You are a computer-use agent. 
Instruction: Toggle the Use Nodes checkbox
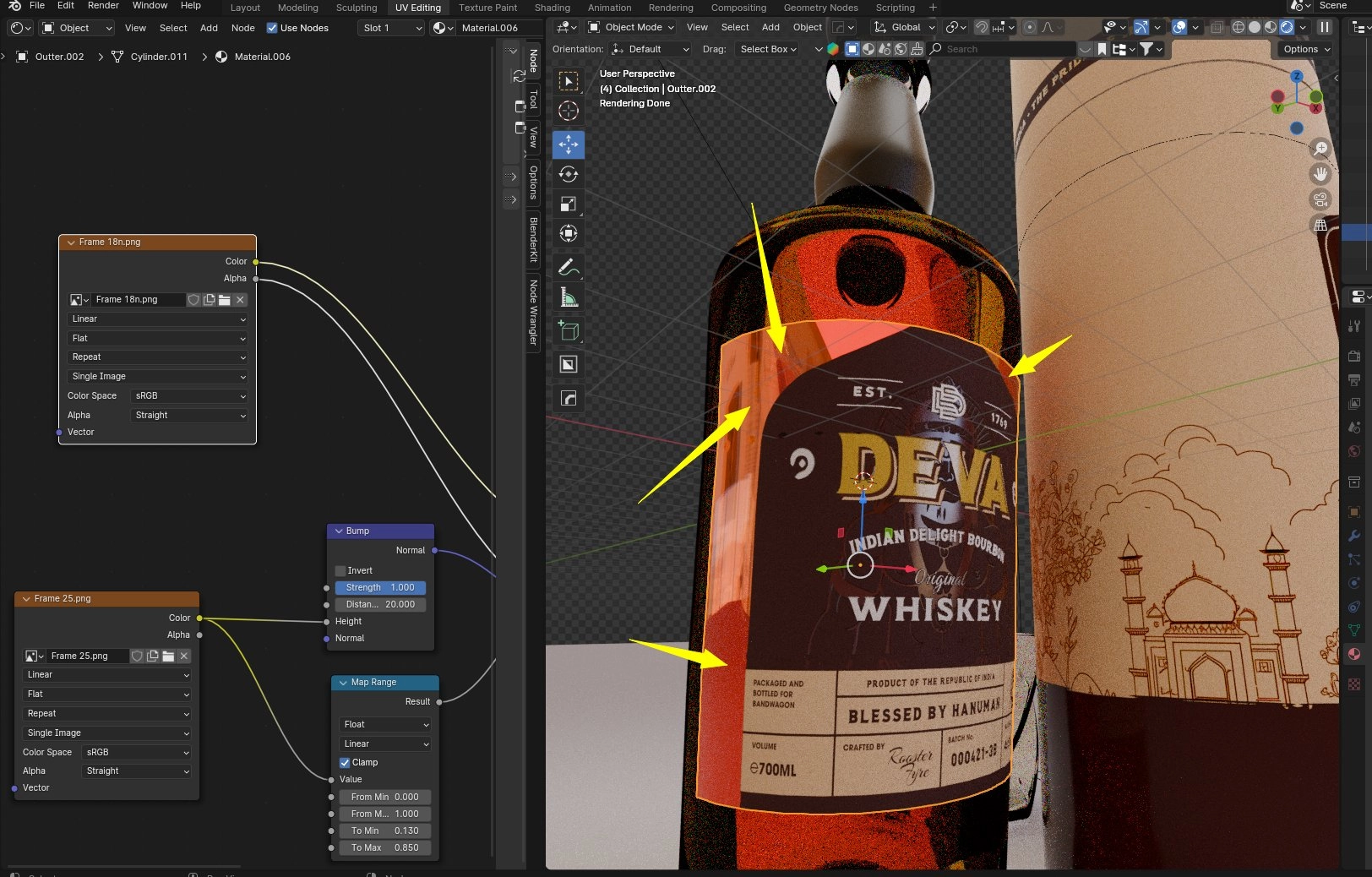pyautogui.click(x=272, y=28)
